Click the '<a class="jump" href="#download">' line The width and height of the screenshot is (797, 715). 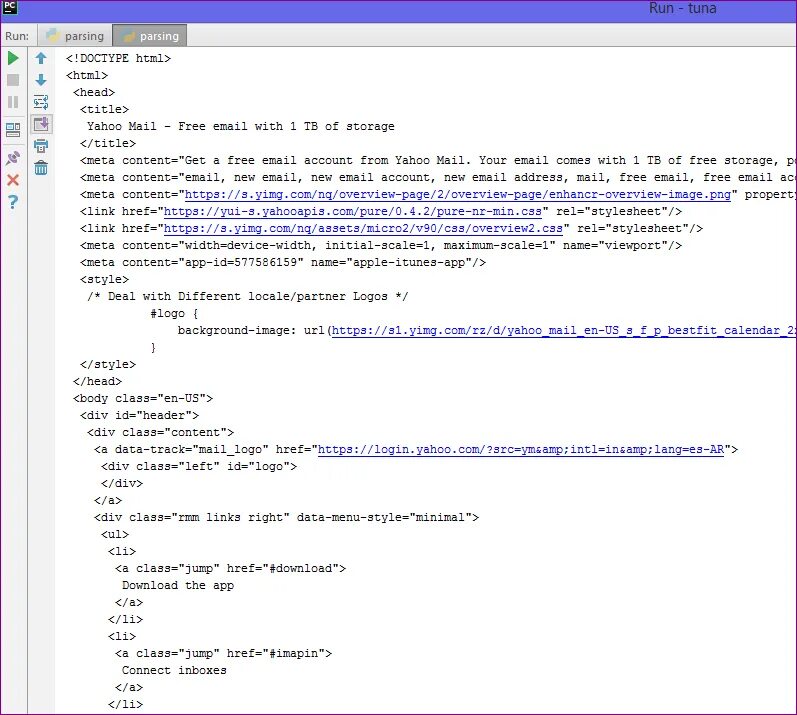click(x=230, y=569)
